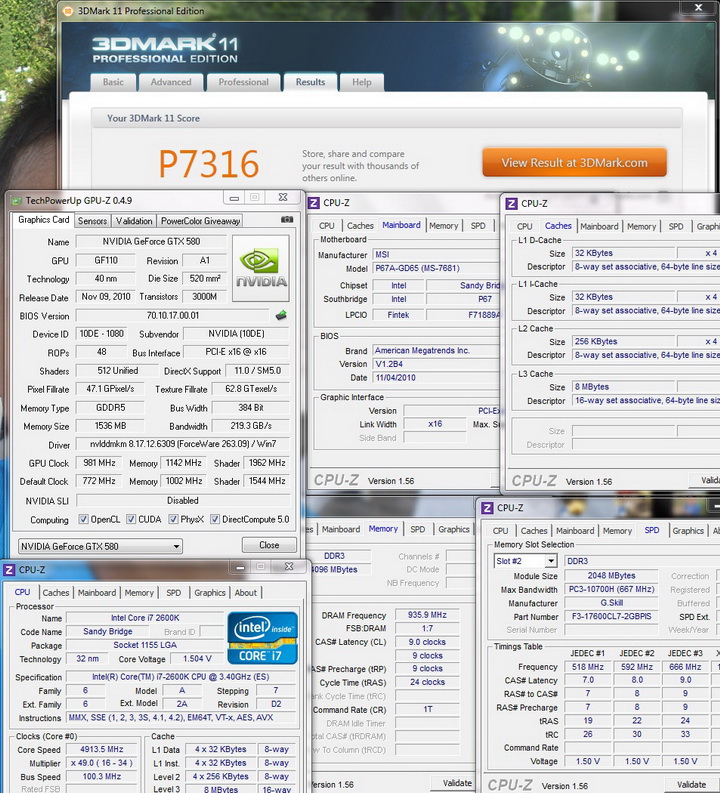Click the P7316 score text
This screenshot has height=793, width=720.
208,164
